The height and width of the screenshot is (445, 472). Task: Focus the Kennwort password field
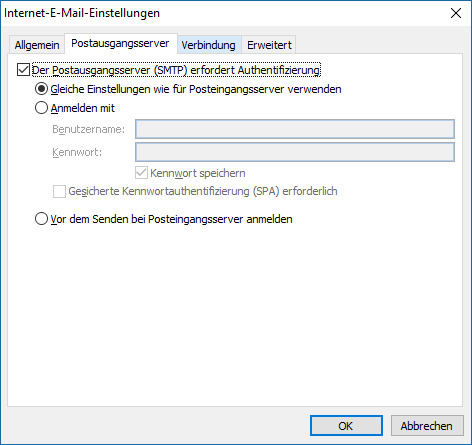295,152
